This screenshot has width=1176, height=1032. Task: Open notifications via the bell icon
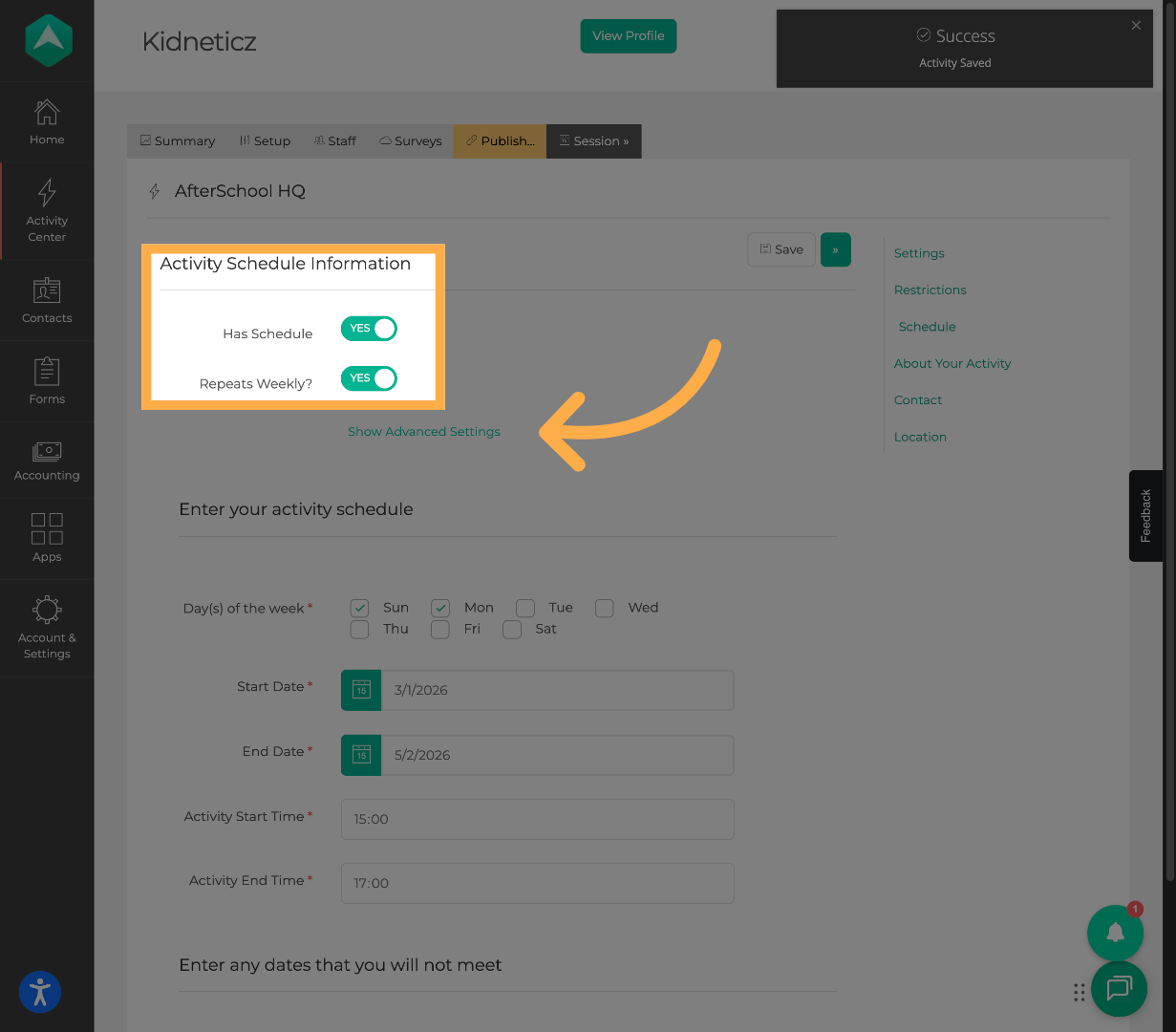(1115, 932)
